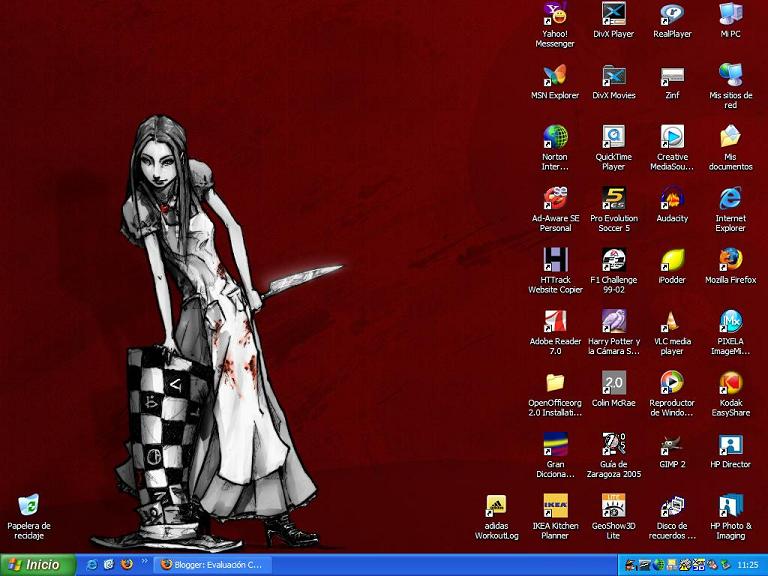Launch VLC media player shortcut

point(672,321)
